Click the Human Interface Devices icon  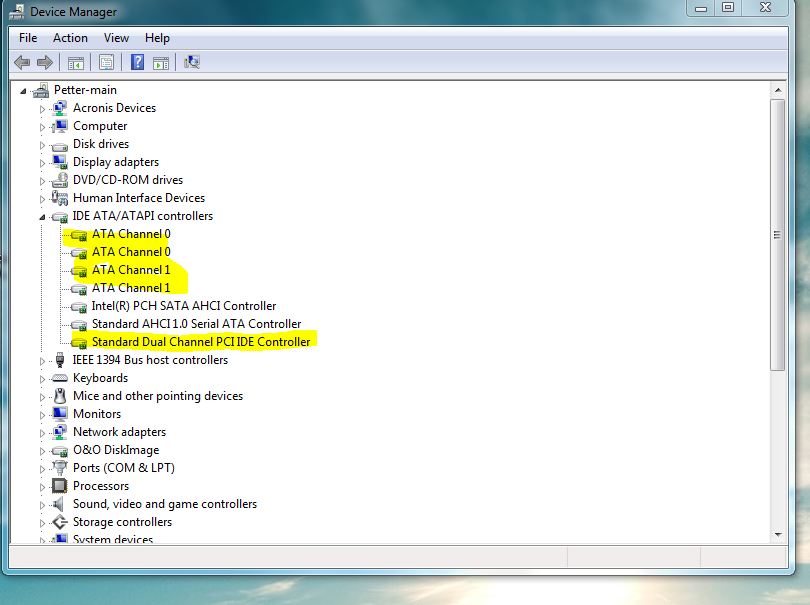click(60, 198)
